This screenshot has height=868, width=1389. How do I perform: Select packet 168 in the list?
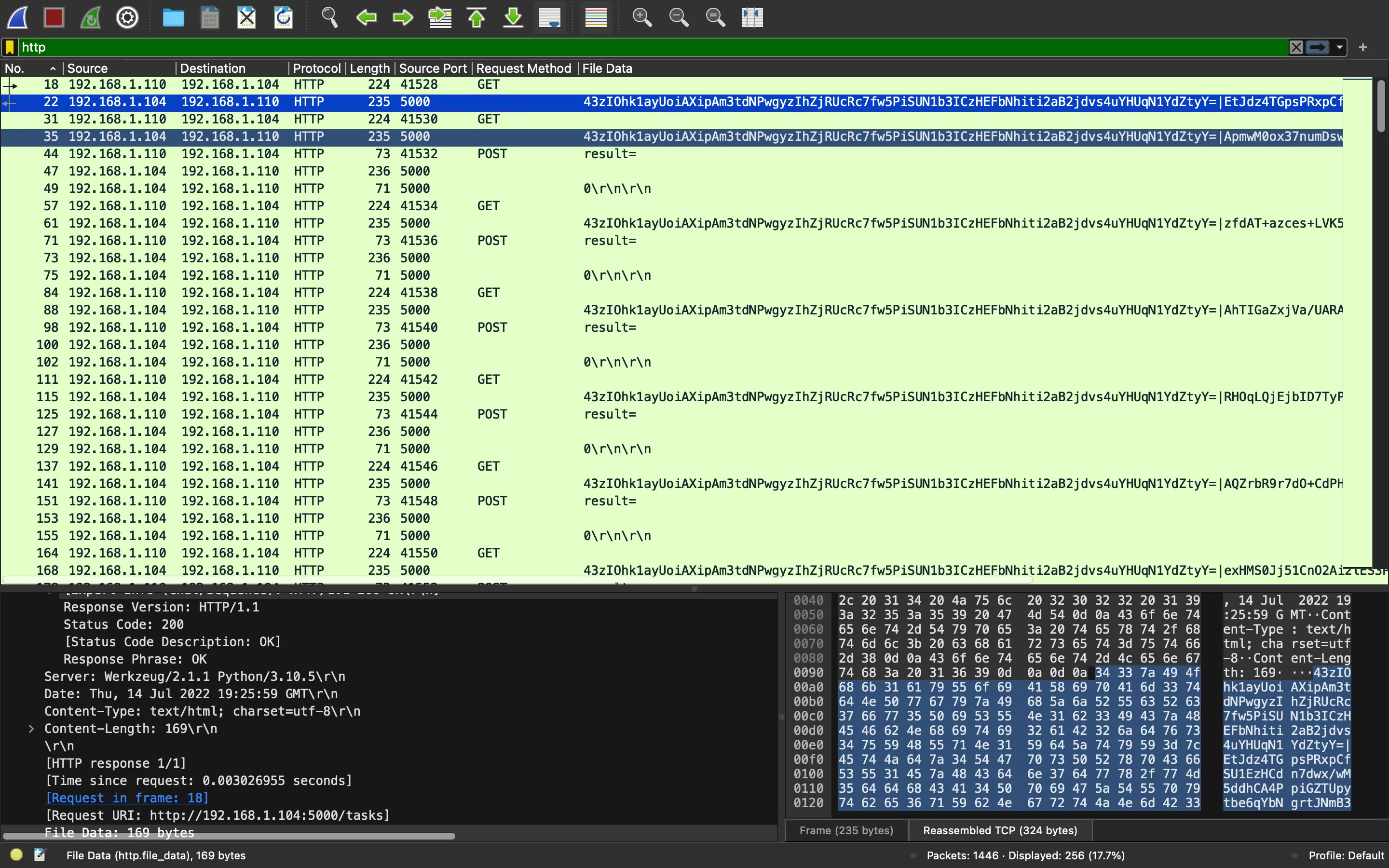[671, 570]
